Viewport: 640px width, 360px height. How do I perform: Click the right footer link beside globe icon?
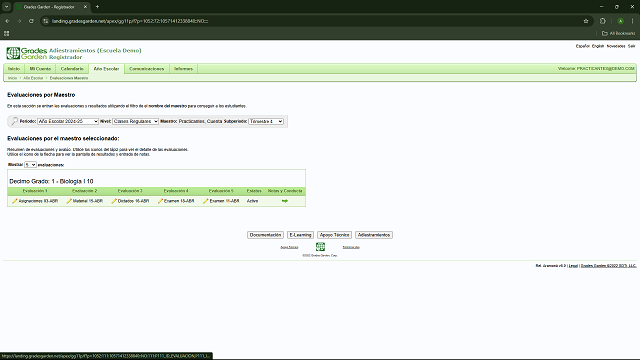tap(351, 247)
